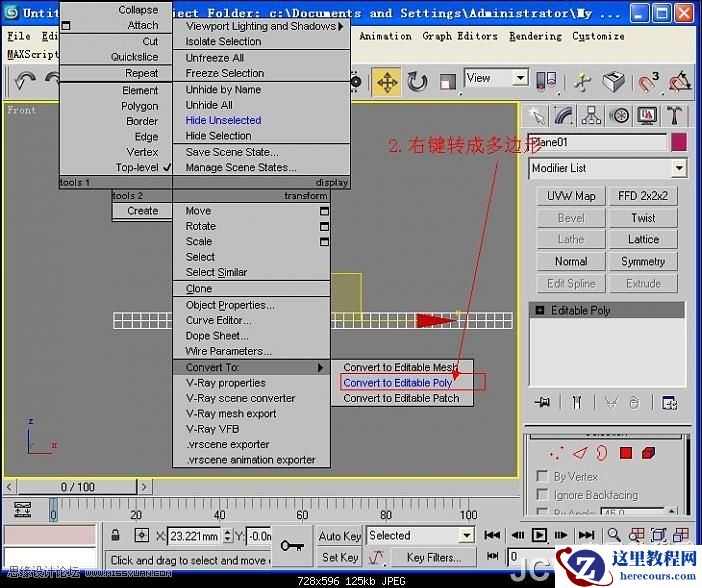Select Polygon sub-object level red square
The image size is (702, 588).
[x=626, y=453]
